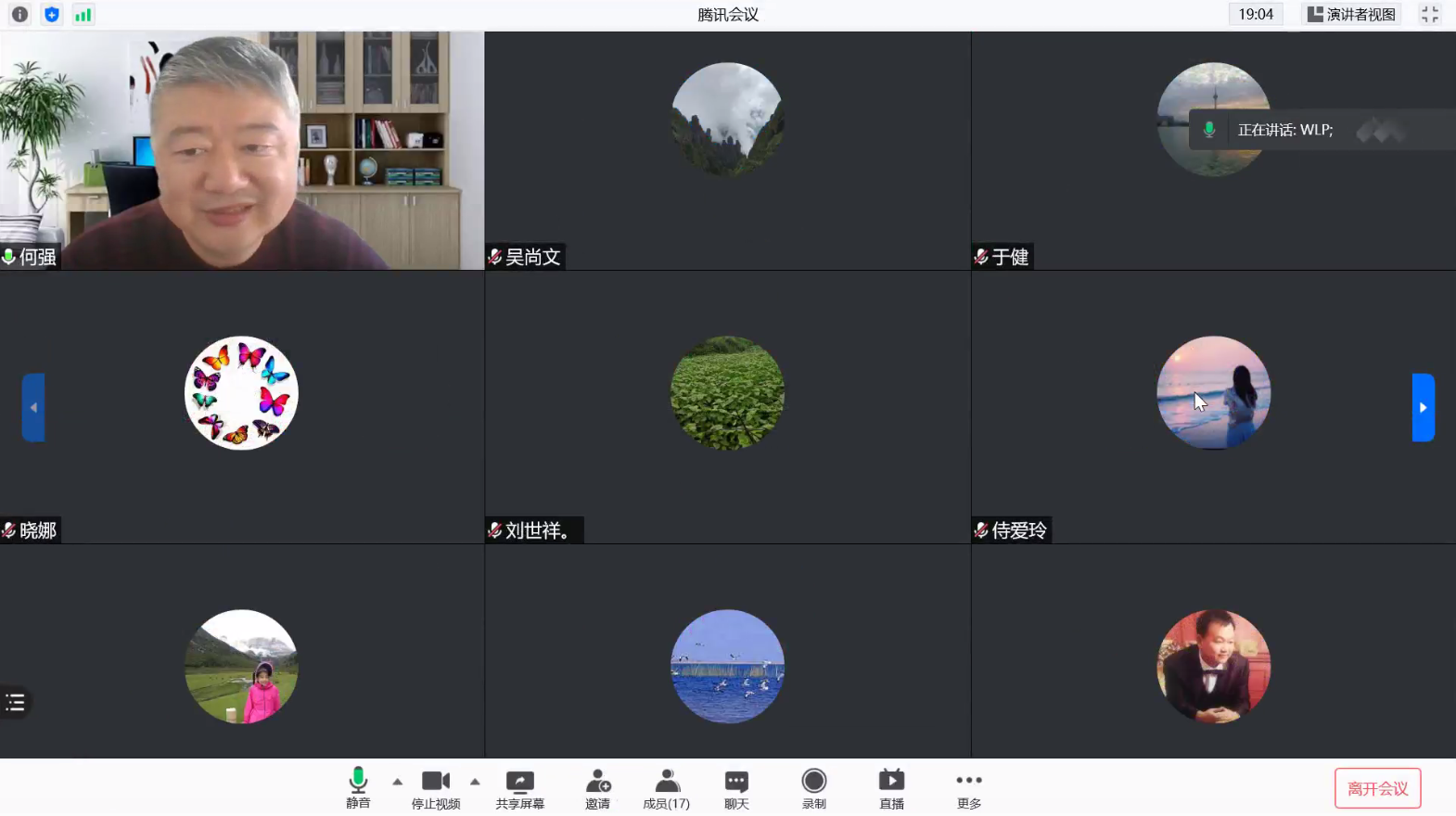The image size is (1456, 816).
Task: Open the Share Screen (共享屏幕) tool
Action: tap(519, 789)
